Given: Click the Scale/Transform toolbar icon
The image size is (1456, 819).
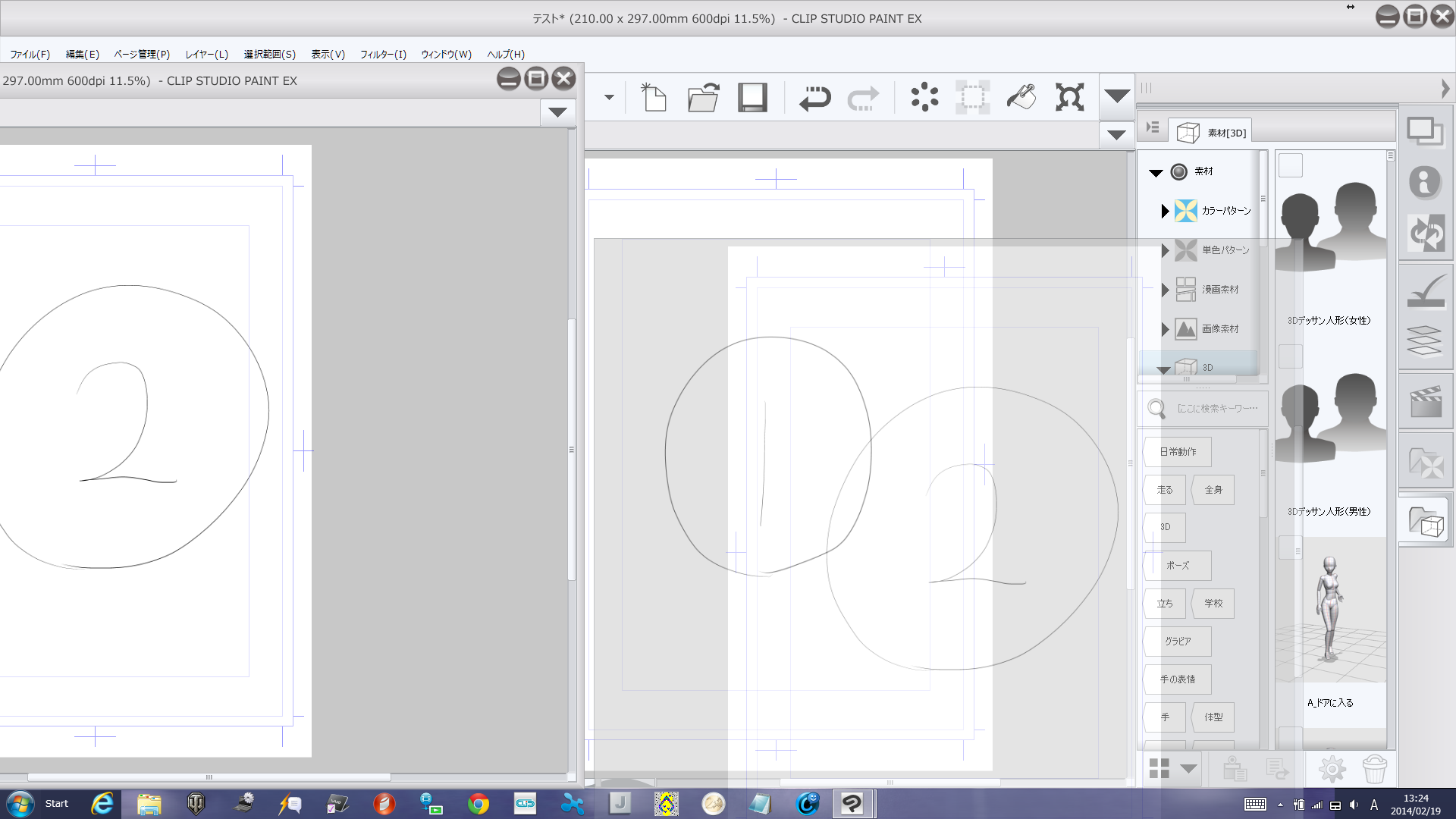Looking at the screenshot, I should (x=1069, y=98).
